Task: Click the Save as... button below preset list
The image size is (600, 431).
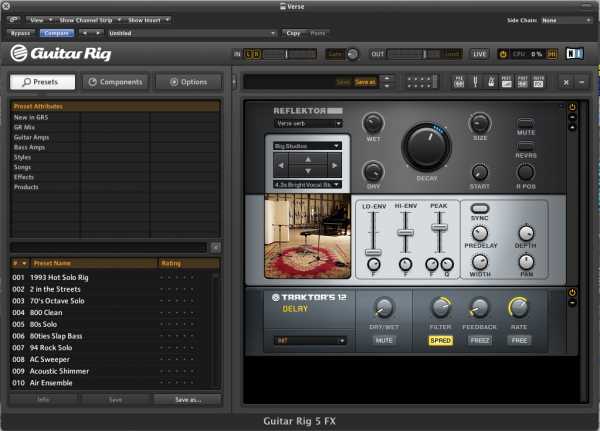Action: pos(188,400)
